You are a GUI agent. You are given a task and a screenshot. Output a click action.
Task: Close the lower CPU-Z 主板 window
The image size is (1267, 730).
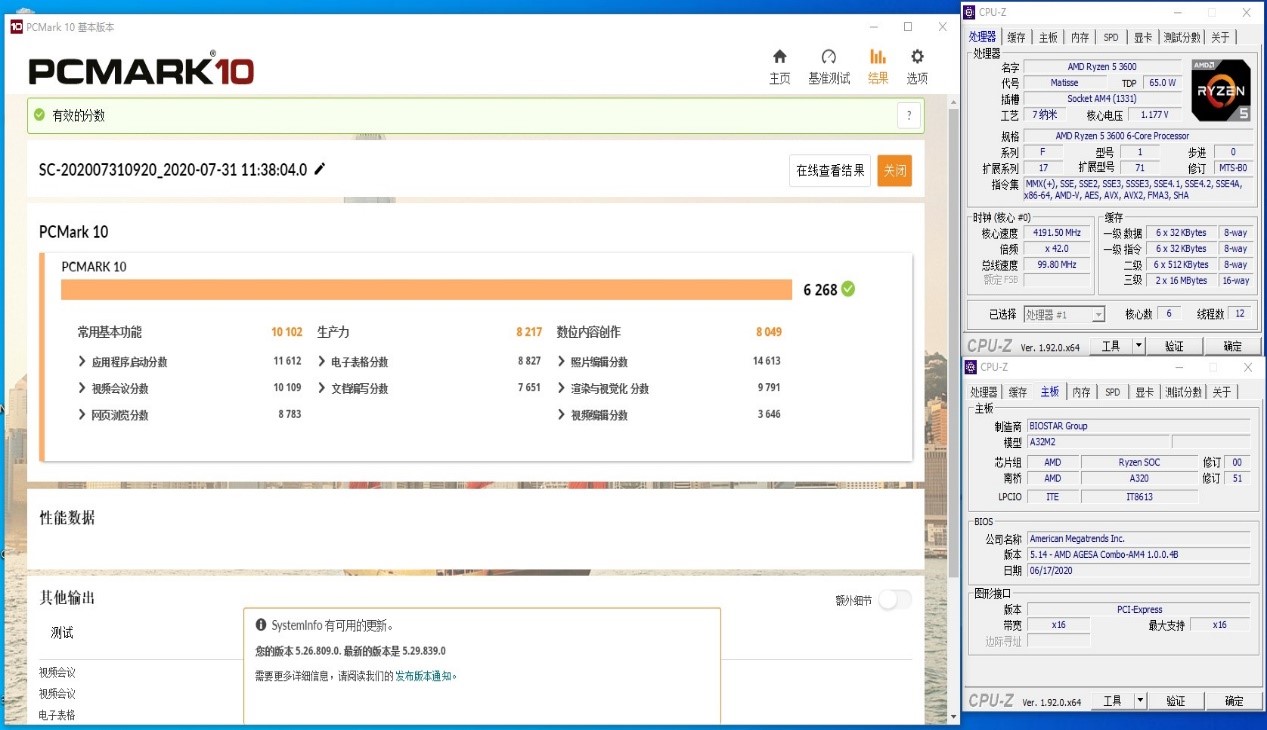tap(1247, 367)
